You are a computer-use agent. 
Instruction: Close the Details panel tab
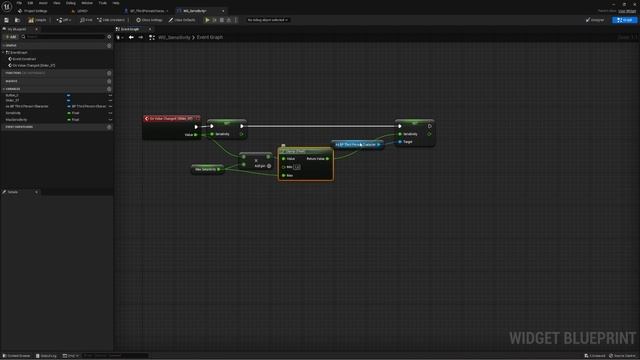(x=36, y=192)
